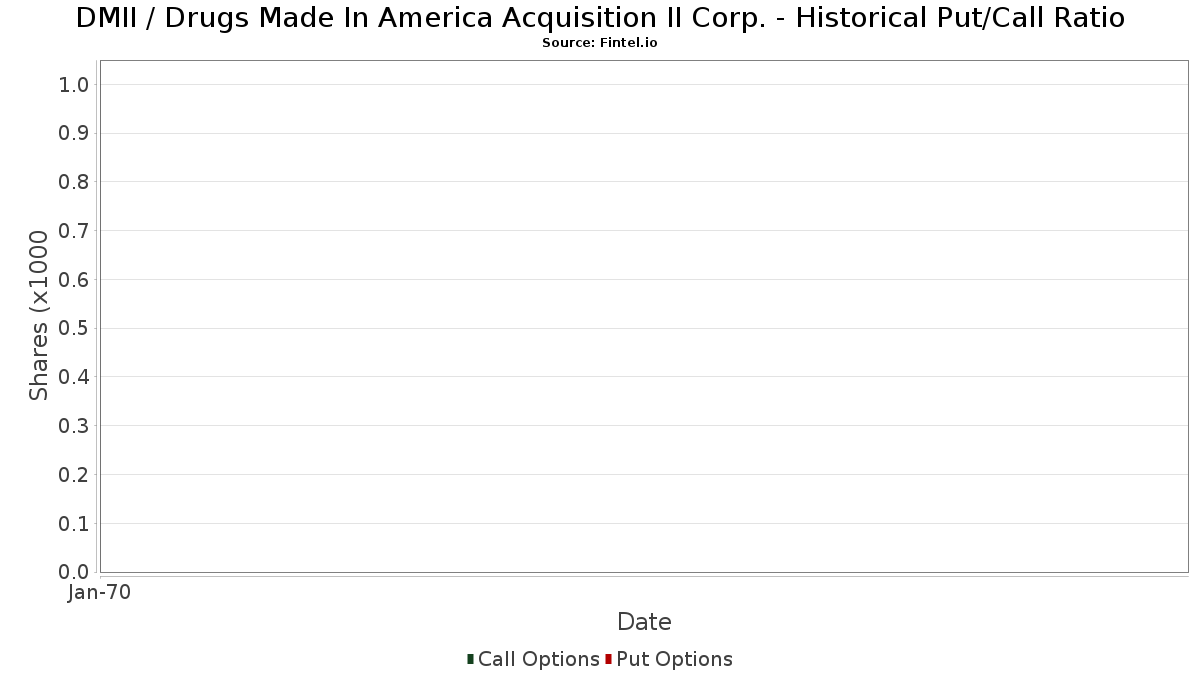Select the 0.9 y-axis tick label
The width and height of the screenshot is (1200, 675).
tap(74, 133)
